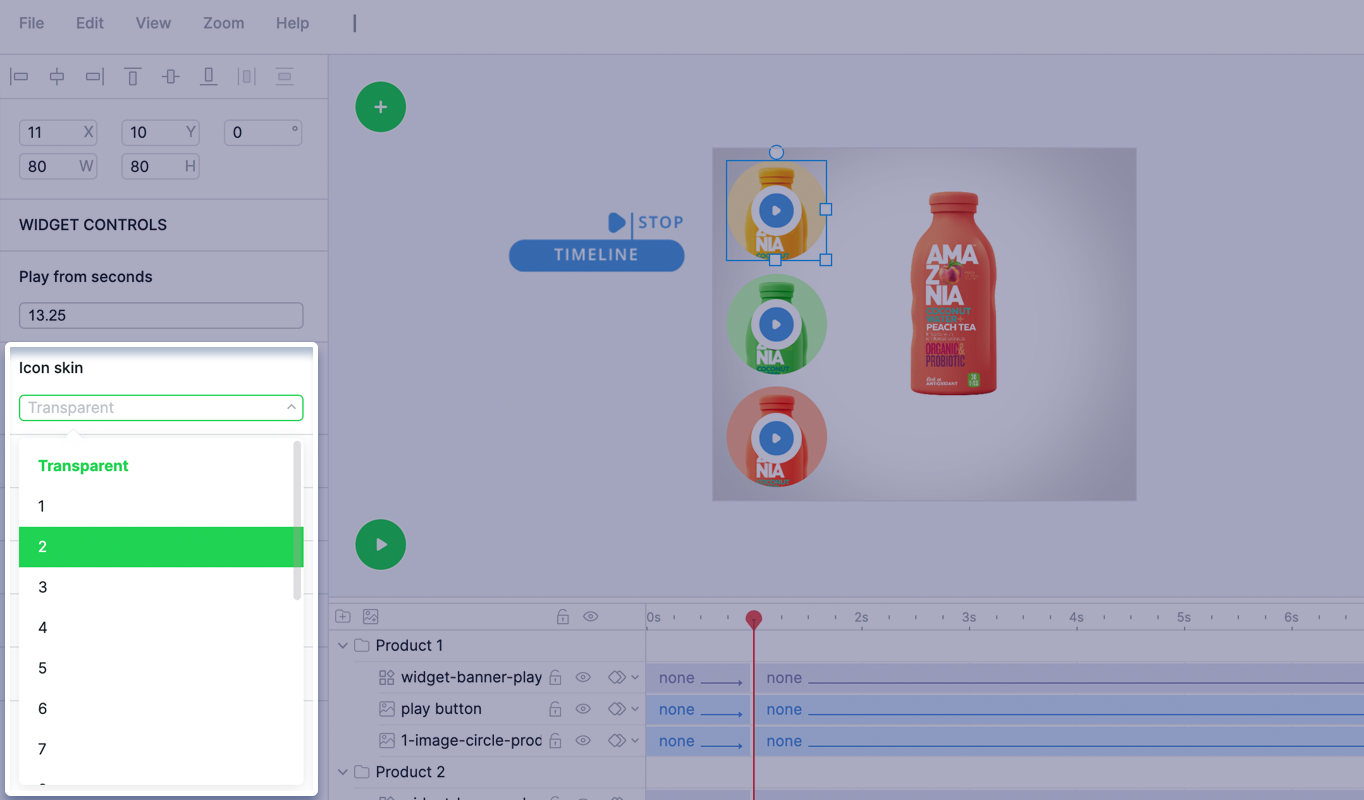
Task: Lock the widget-banner-play layer
Action: tap(555, 678)
